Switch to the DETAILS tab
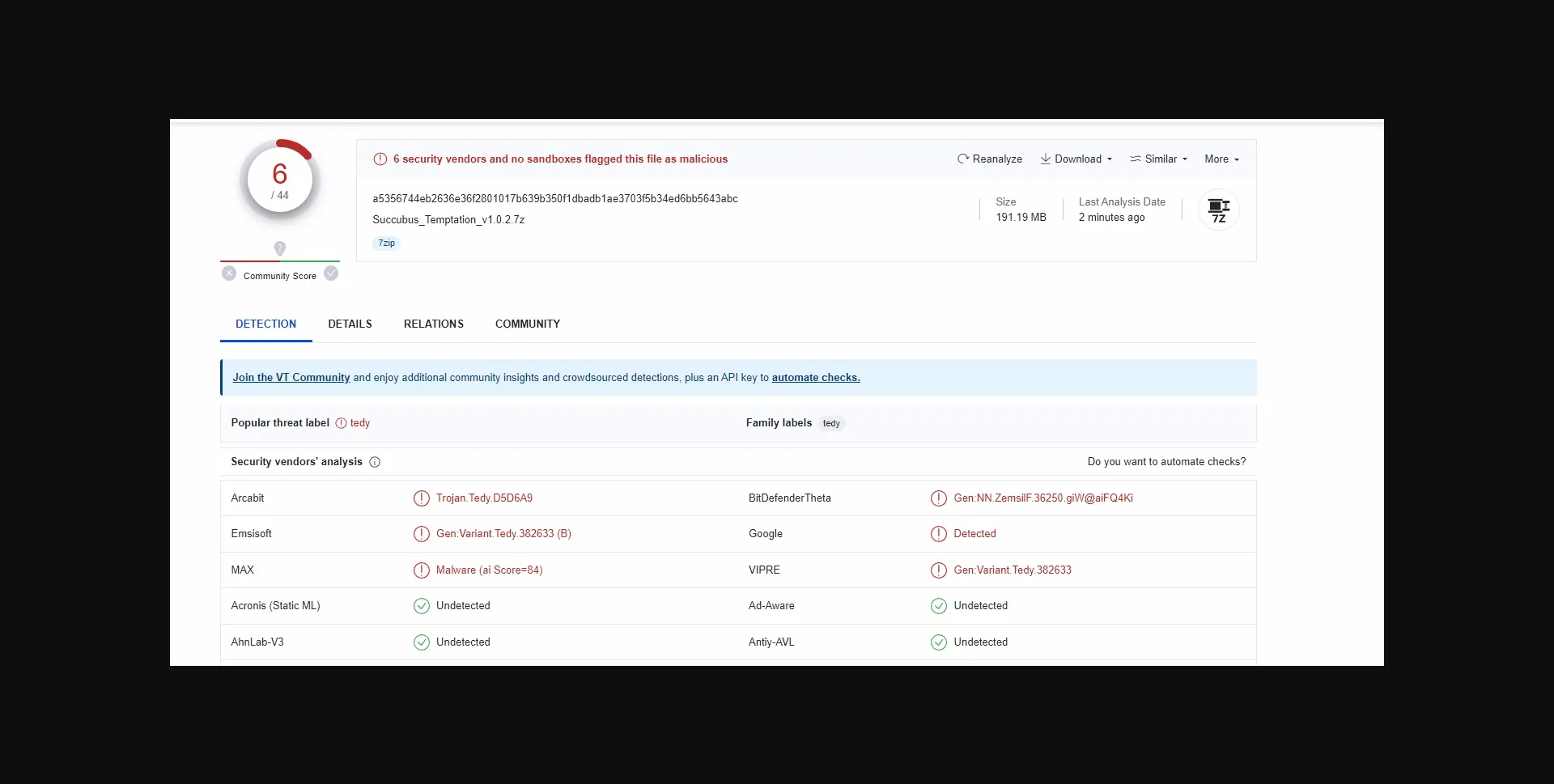The image size is (1554, 784). 350,324
